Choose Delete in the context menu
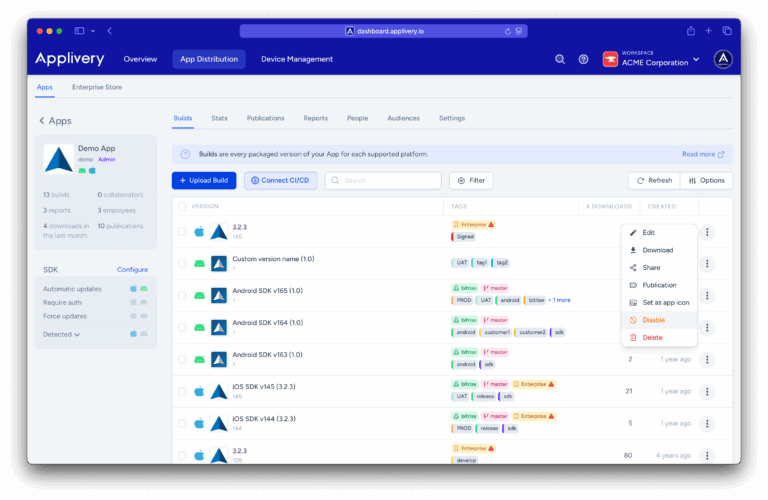This screenshot has width=768, height=500. tap(659, 337)
